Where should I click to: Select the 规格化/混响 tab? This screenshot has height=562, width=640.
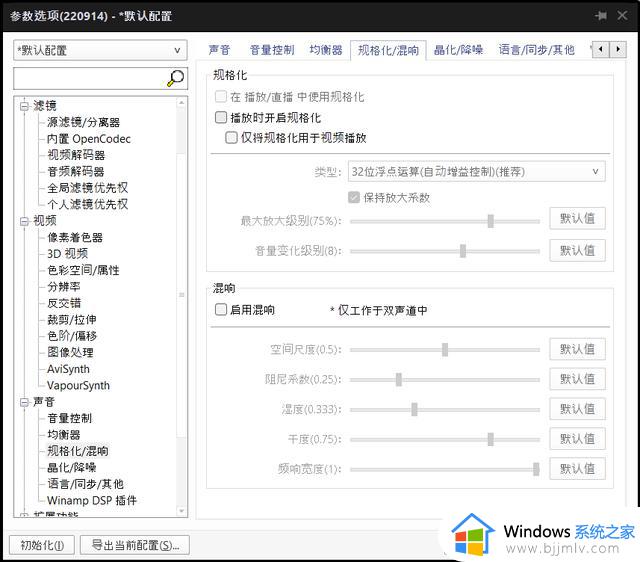388,50
